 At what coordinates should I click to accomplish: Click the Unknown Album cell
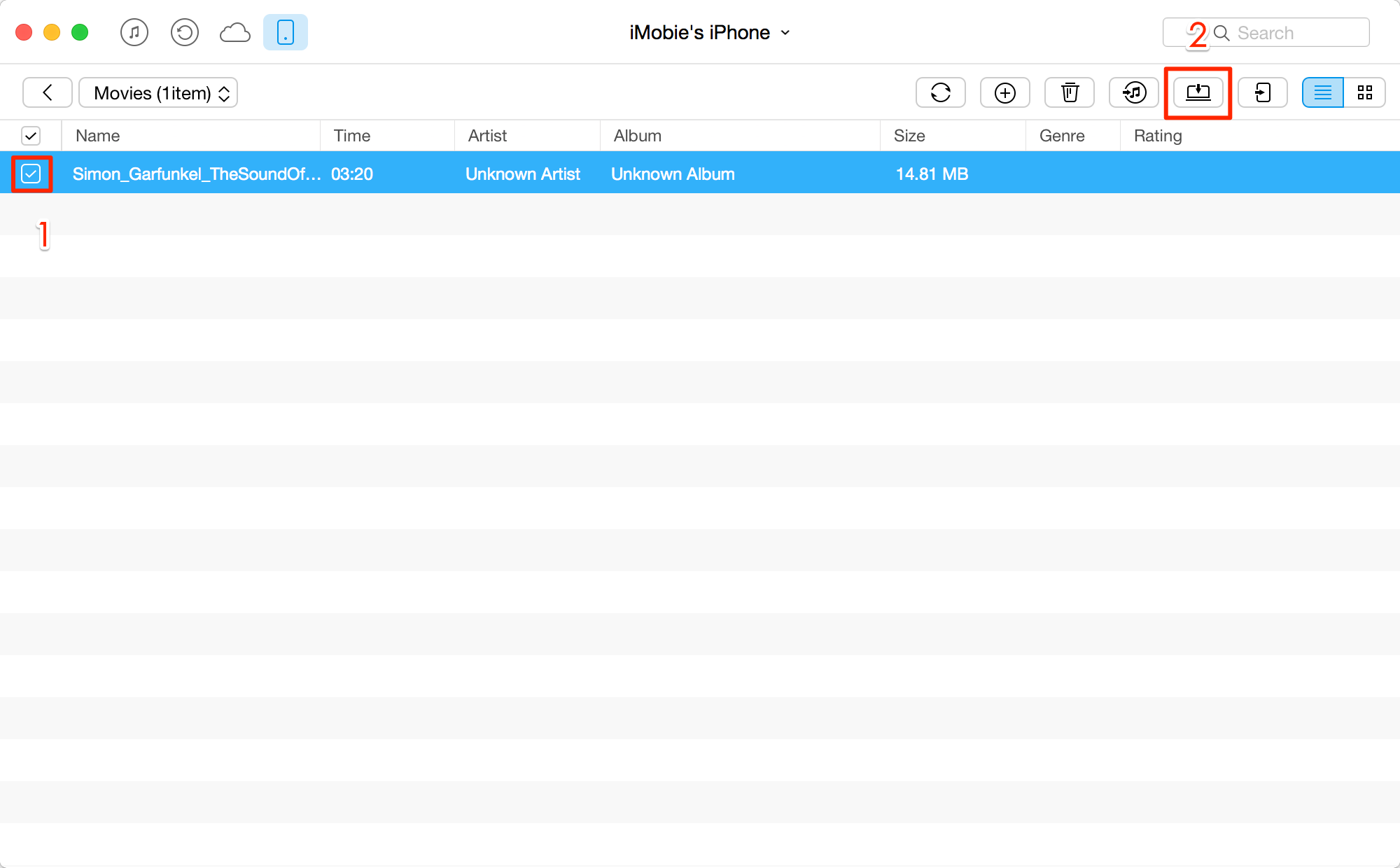(x=673, y=174)
